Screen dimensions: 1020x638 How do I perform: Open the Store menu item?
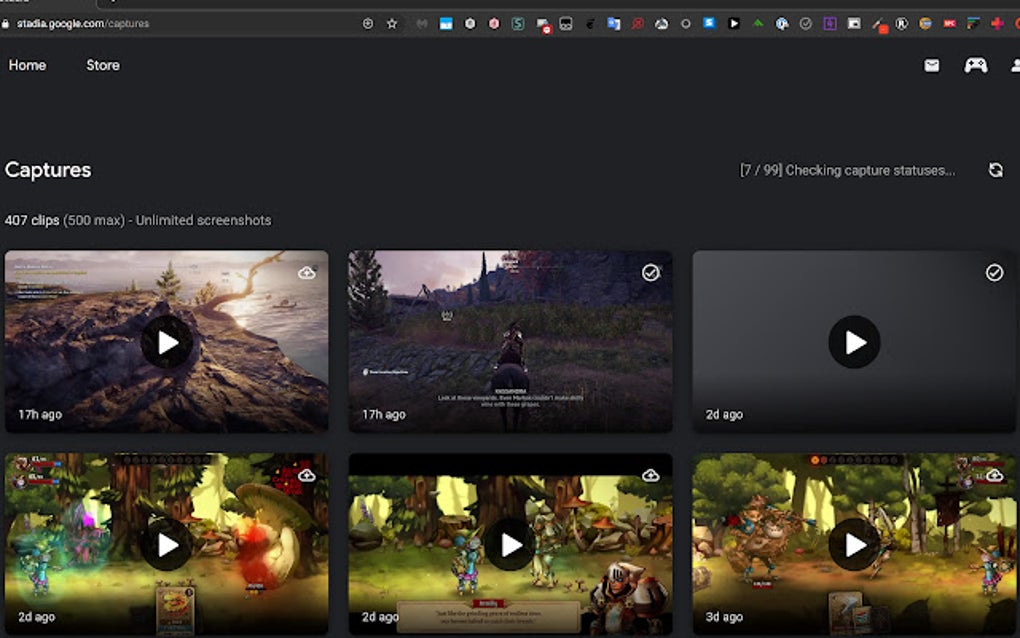pyautogui.click(x=101, y=65)
